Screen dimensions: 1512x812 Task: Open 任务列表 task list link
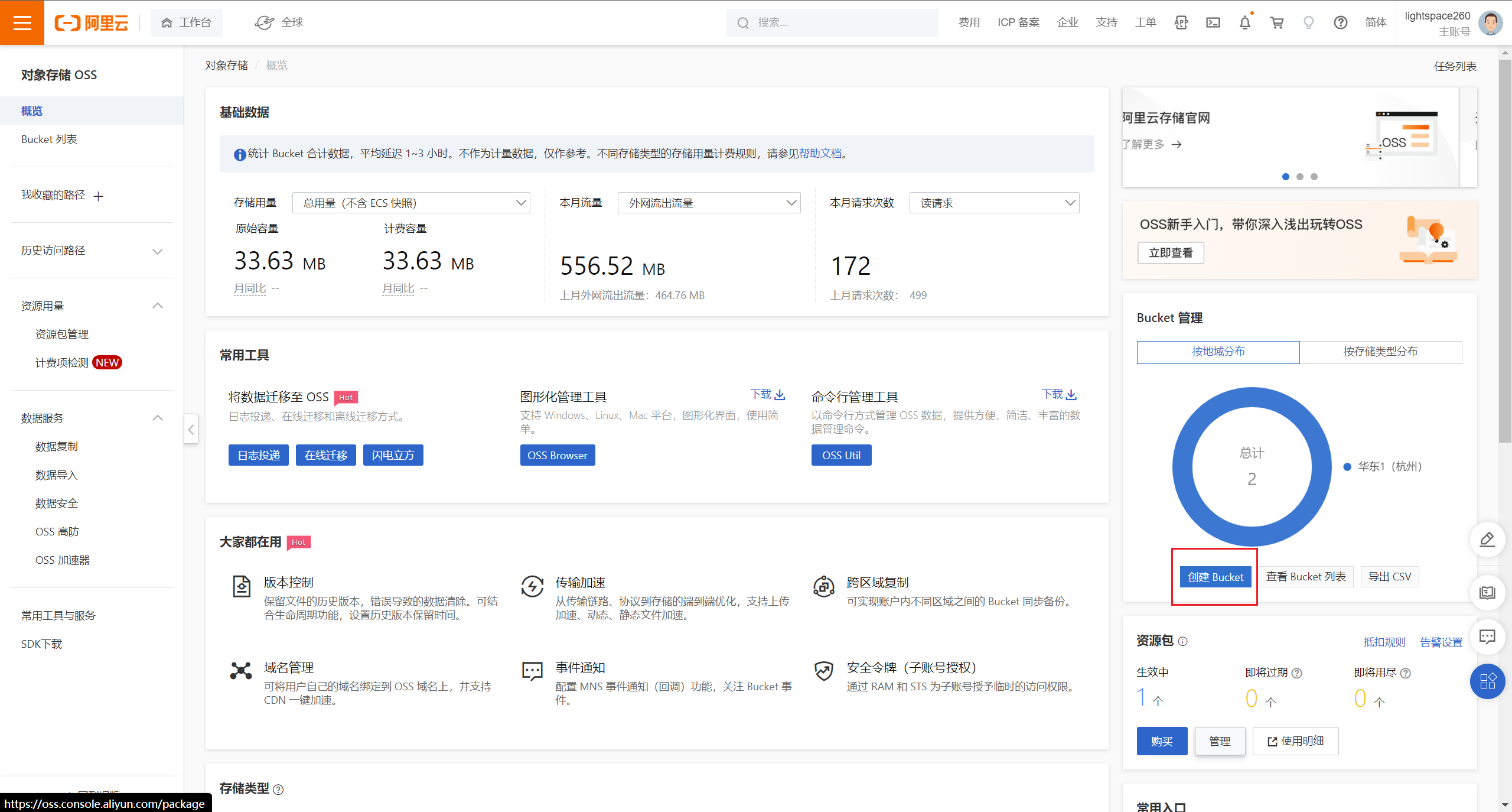[x=1455, y=66]
